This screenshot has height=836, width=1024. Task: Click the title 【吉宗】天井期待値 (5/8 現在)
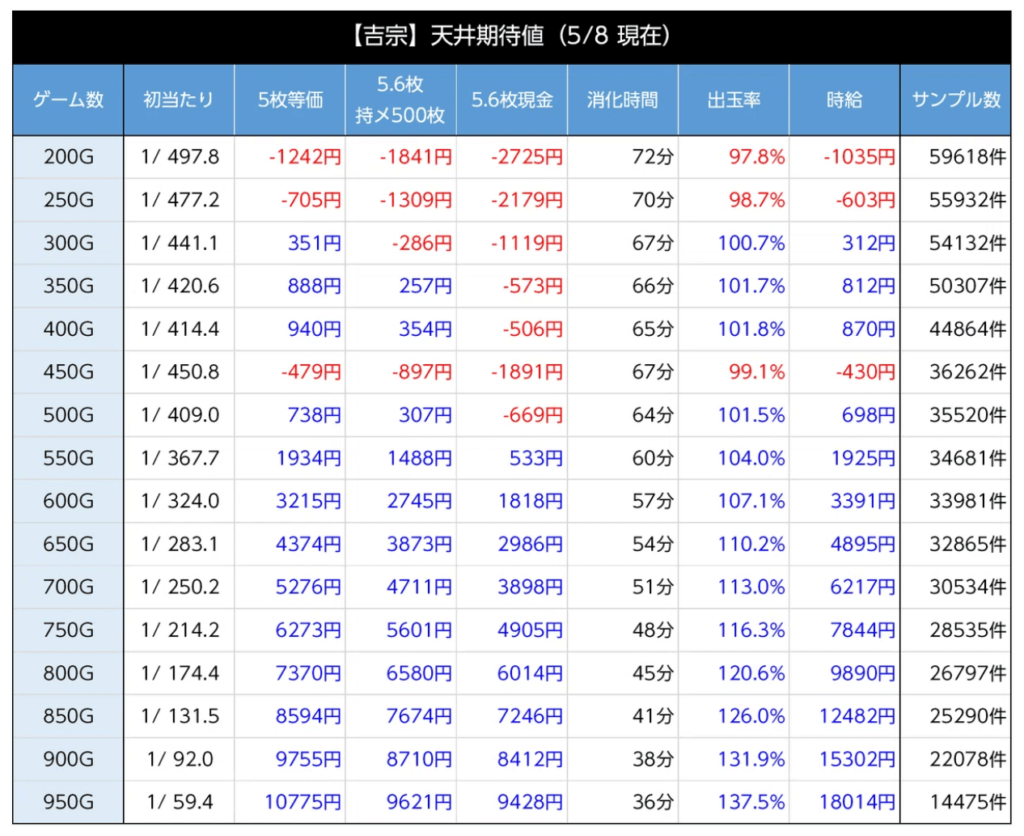(511, 36)
